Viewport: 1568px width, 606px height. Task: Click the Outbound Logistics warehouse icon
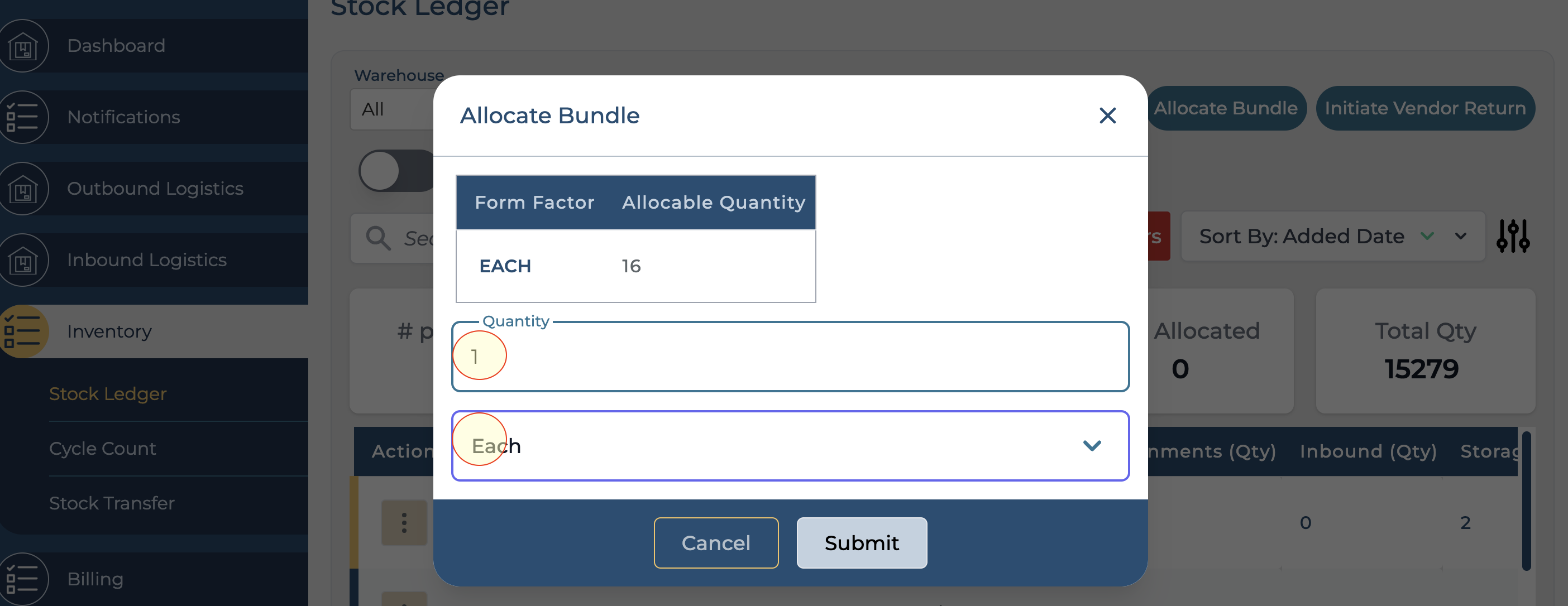coord(23,189)
